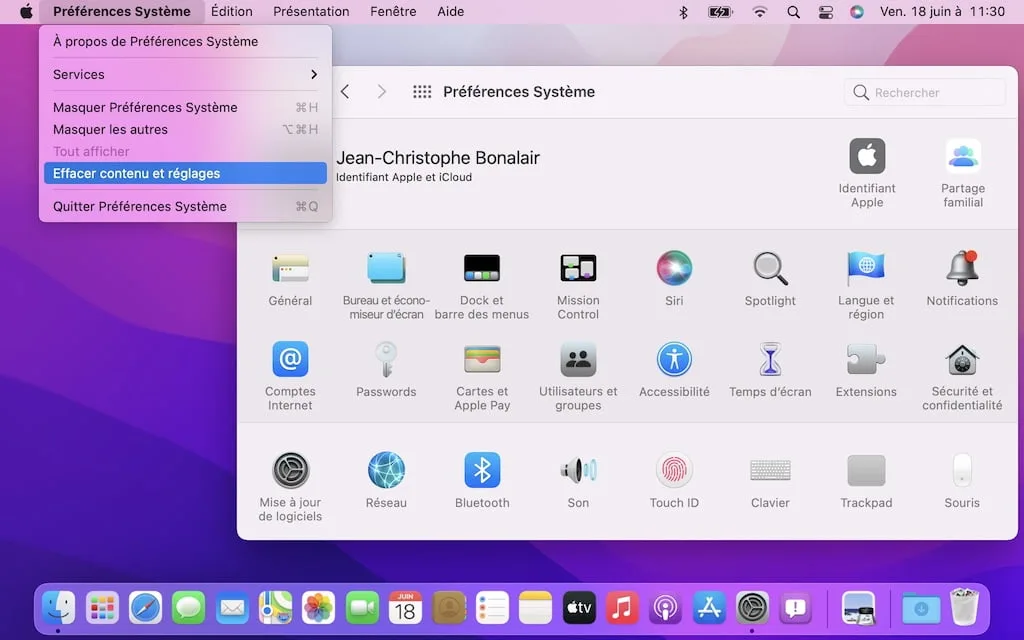
Task: Open the Fenêtre menu
Action: pos(393,12)
